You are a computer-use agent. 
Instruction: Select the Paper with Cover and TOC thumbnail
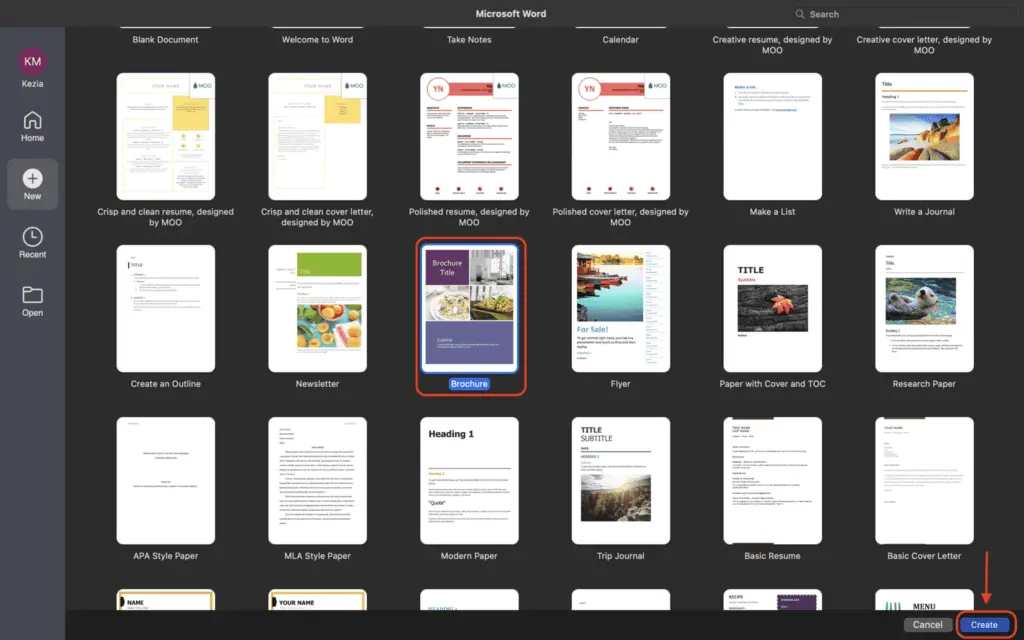point(773,308)
